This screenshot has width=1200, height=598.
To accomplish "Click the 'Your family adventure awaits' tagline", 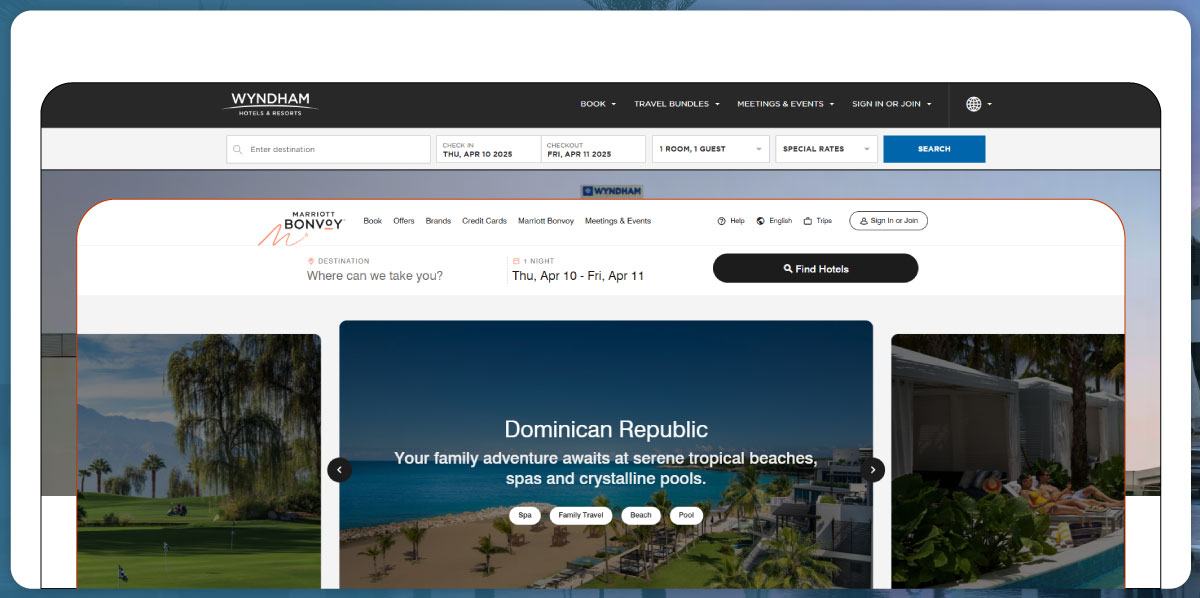I will coord(606,468).
